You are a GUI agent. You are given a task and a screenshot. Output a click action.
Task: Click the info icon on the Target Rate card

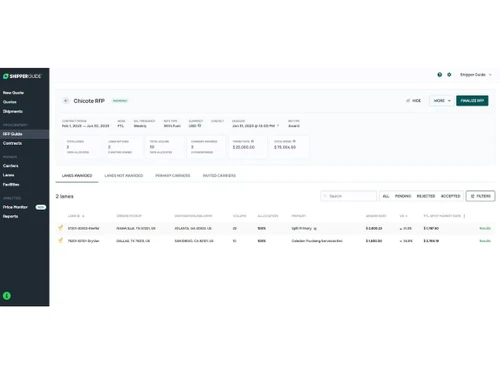(x=252, y=141)
